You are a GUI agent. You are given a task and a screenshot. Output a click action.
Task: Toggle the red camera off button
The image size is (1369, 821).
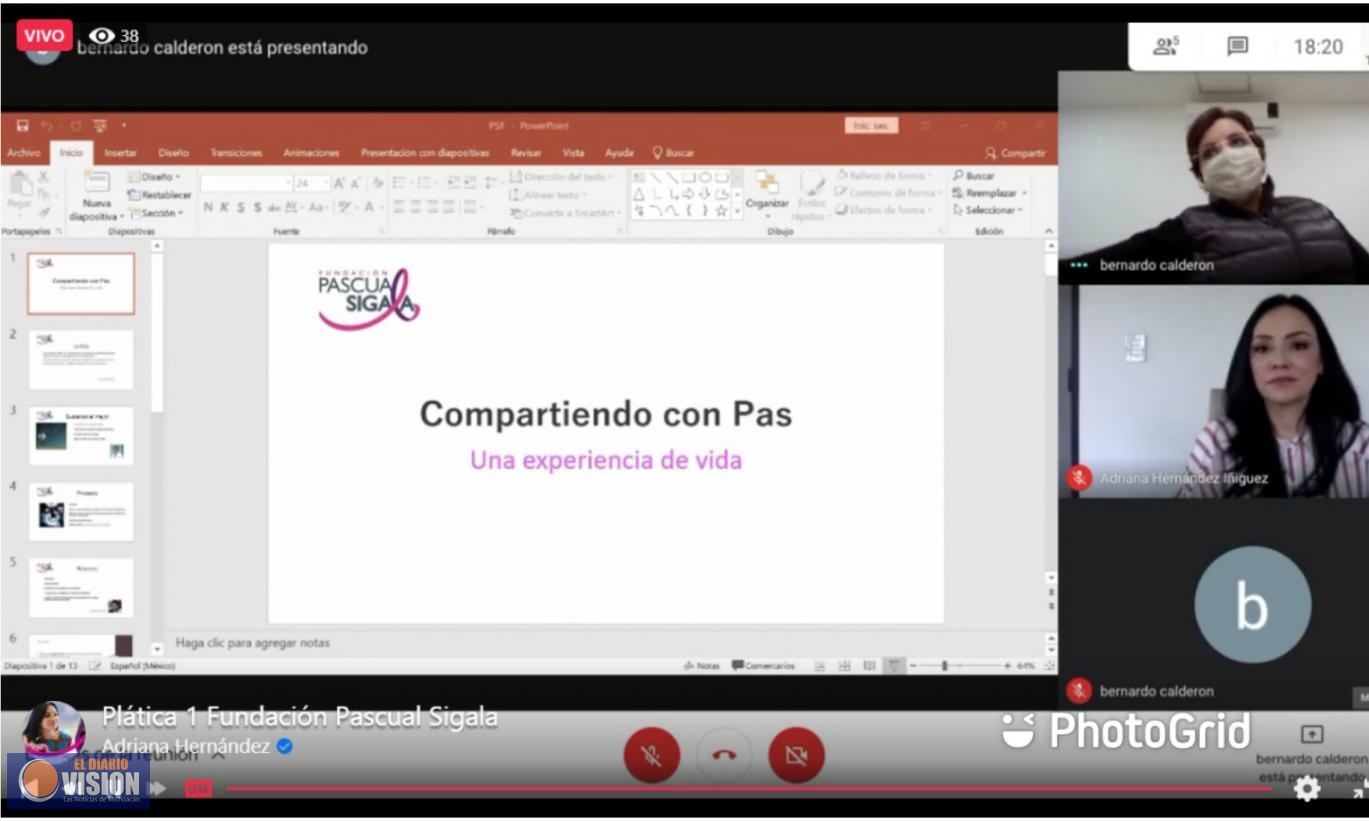(797, 755)
